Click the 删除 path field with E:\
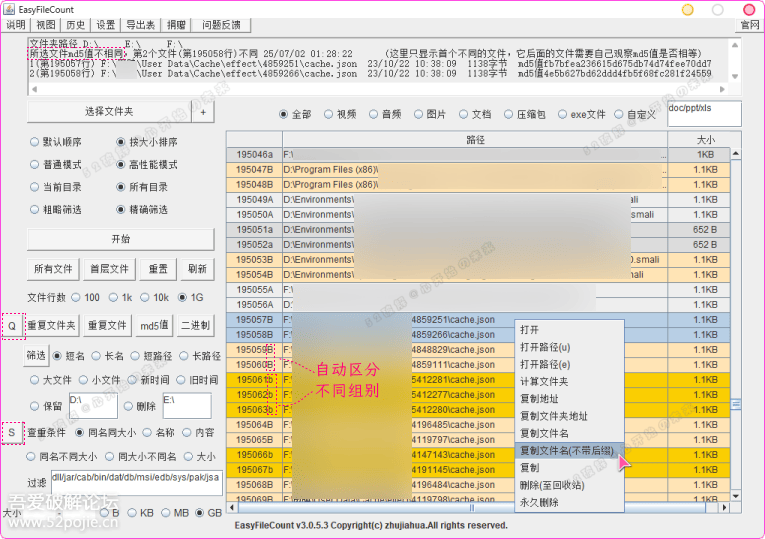The width and height of the screenshot is (765, 539). (187, 406)
